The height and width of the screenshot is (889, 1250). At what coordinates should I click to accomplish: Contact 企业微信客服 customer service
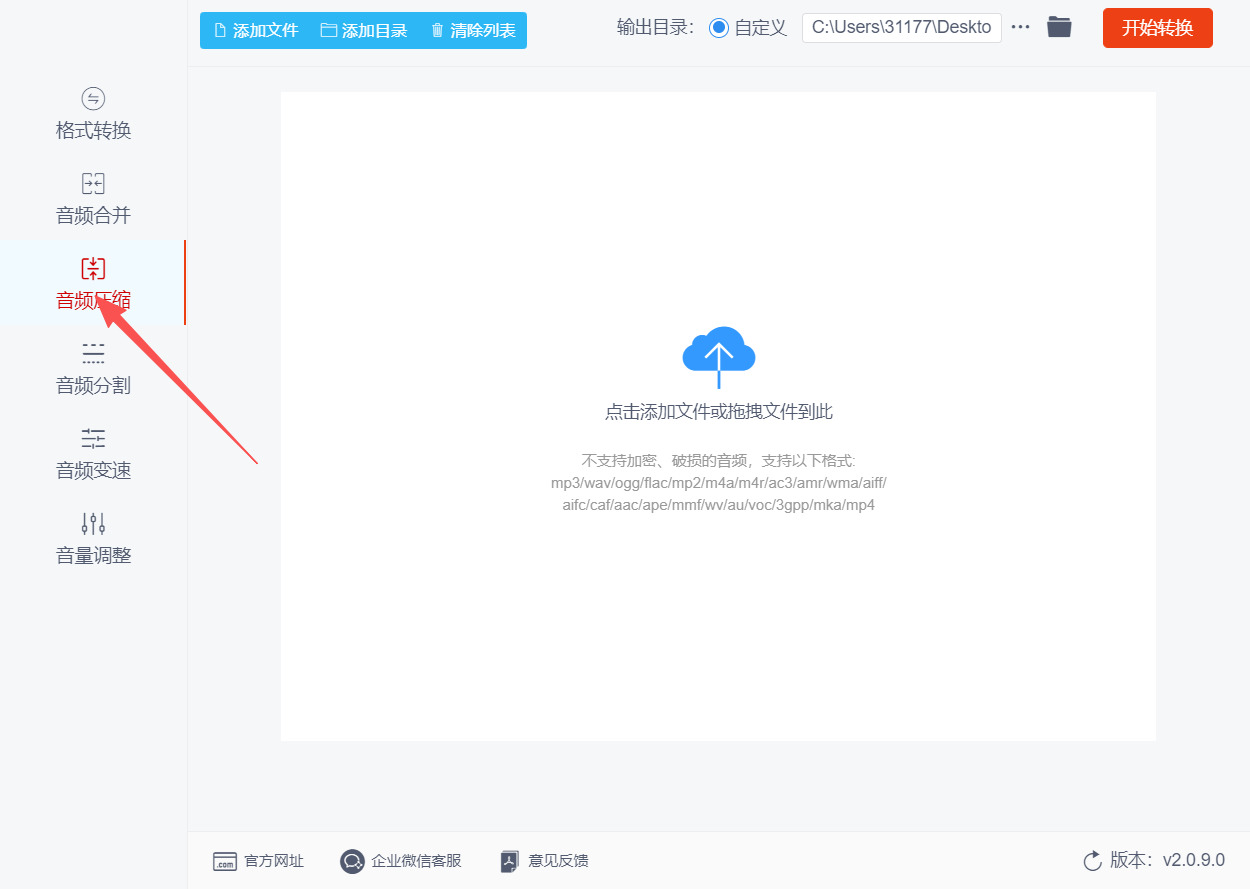[x=401, y=861]
